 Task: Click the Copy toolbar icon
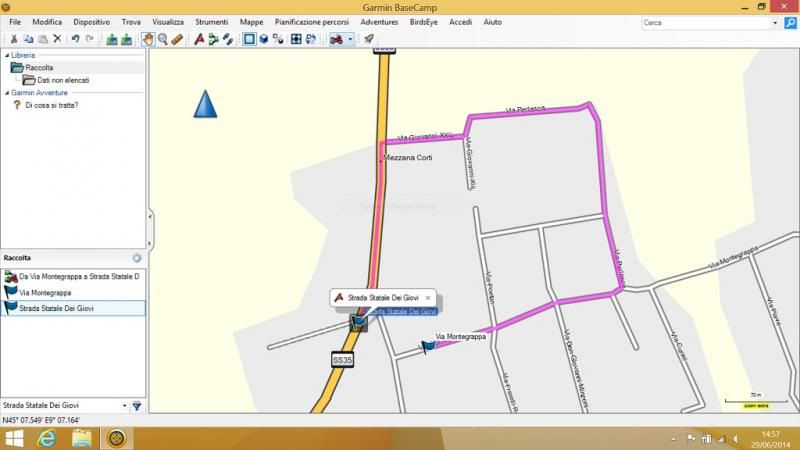29,39
